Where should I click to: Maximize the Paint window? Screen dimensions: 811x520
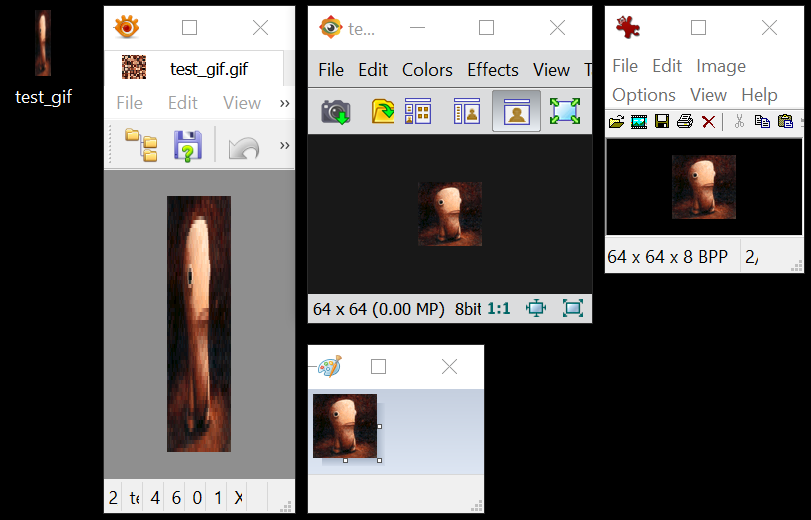pyautogui.click(x=379, y=367)
